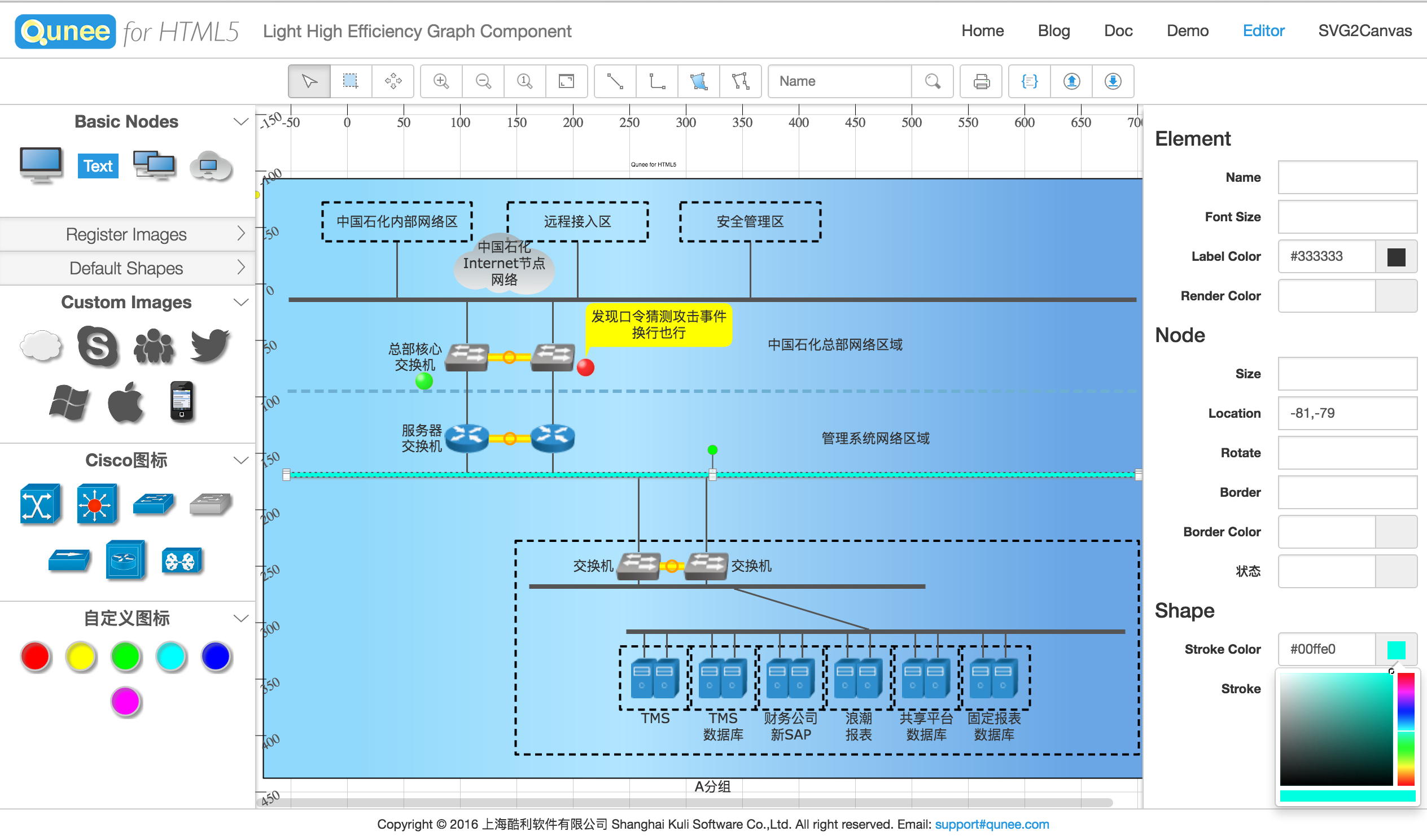Toggle the pan move mode tool
The image size is (1427, 840).
pyautogui.click(x=392, y=81)
